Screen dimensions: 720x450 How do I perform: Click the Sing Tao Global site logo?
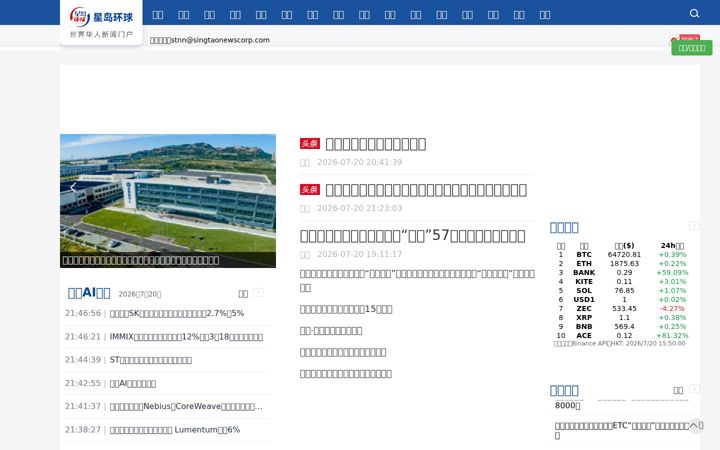point(101,22)
